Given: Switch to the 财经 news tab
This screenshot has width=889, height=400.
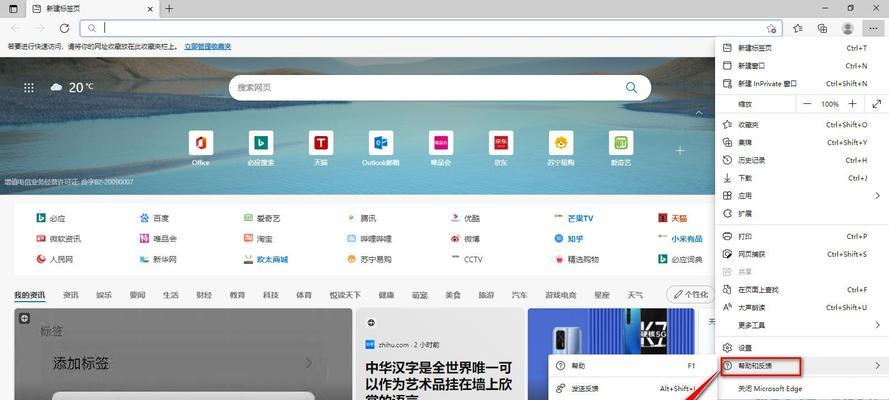Looking at the screenshot, I should [204, 295].
